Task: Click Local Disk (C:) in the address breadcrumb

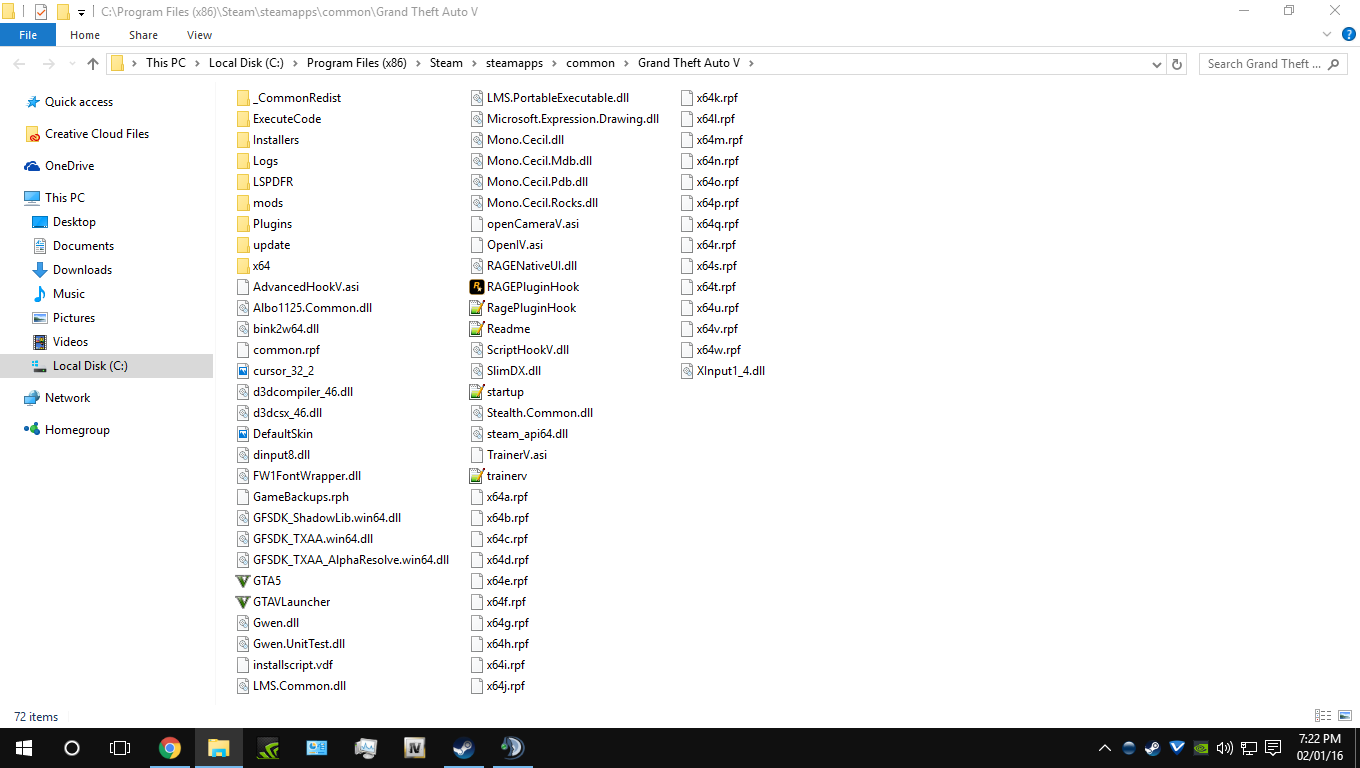Action: point(246,63)
